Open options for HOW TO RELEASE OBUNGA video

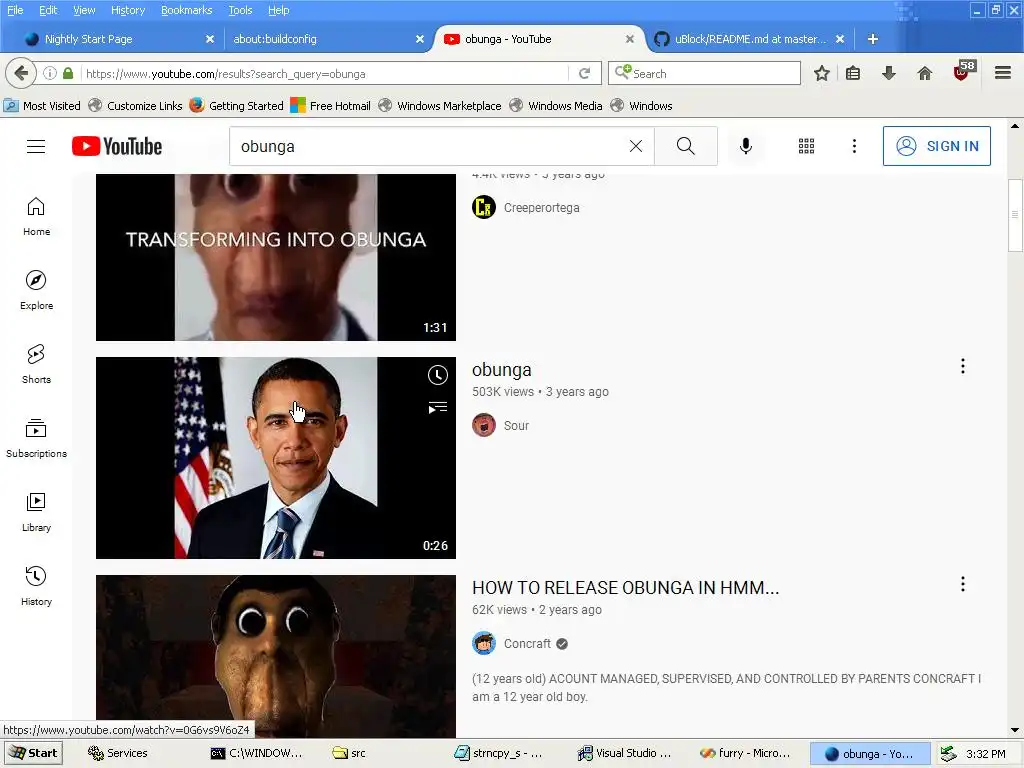963,584
